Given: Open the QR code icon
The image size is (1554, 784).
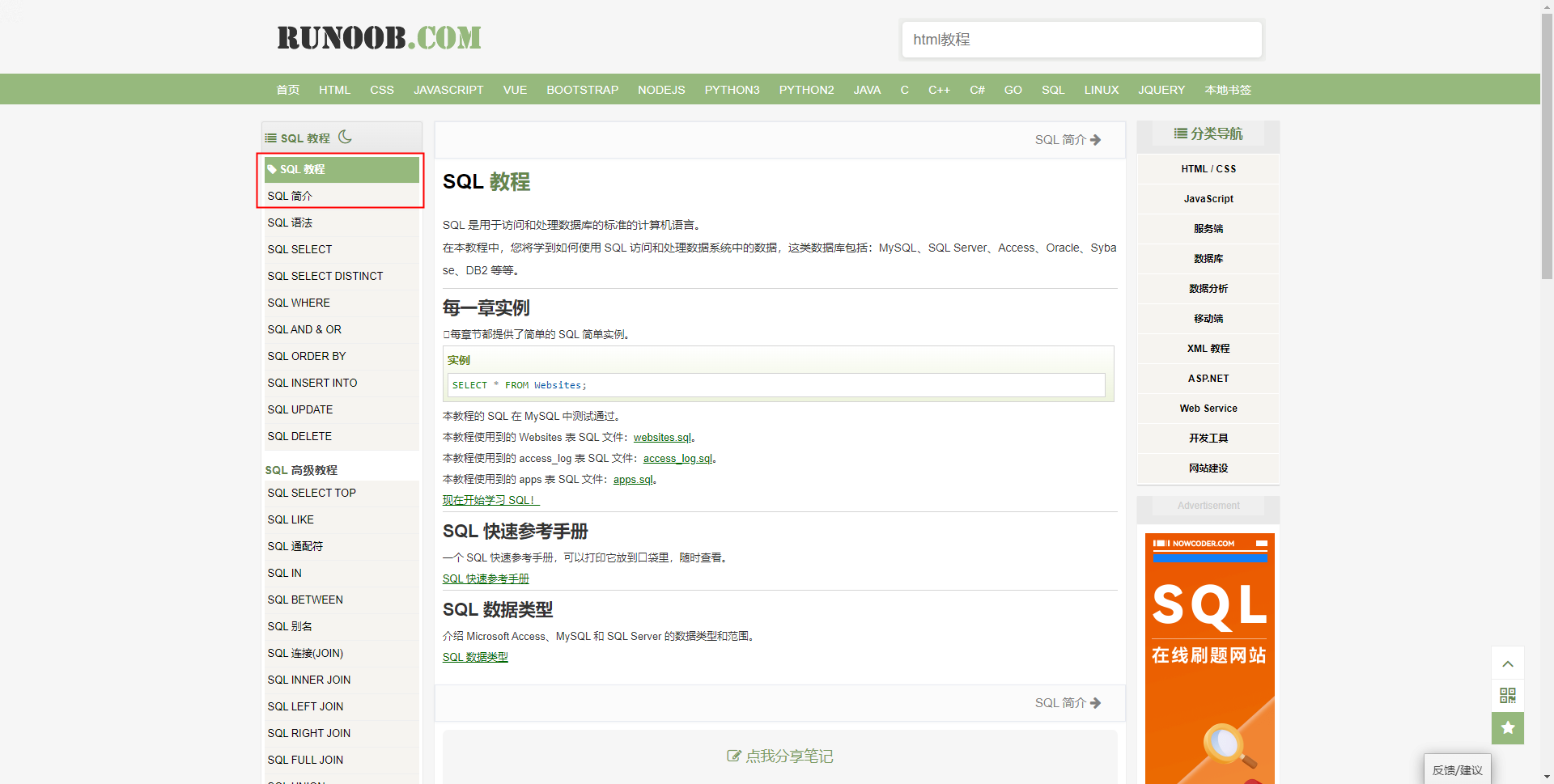Looking at the screenshot, I should pos(1508,696).
